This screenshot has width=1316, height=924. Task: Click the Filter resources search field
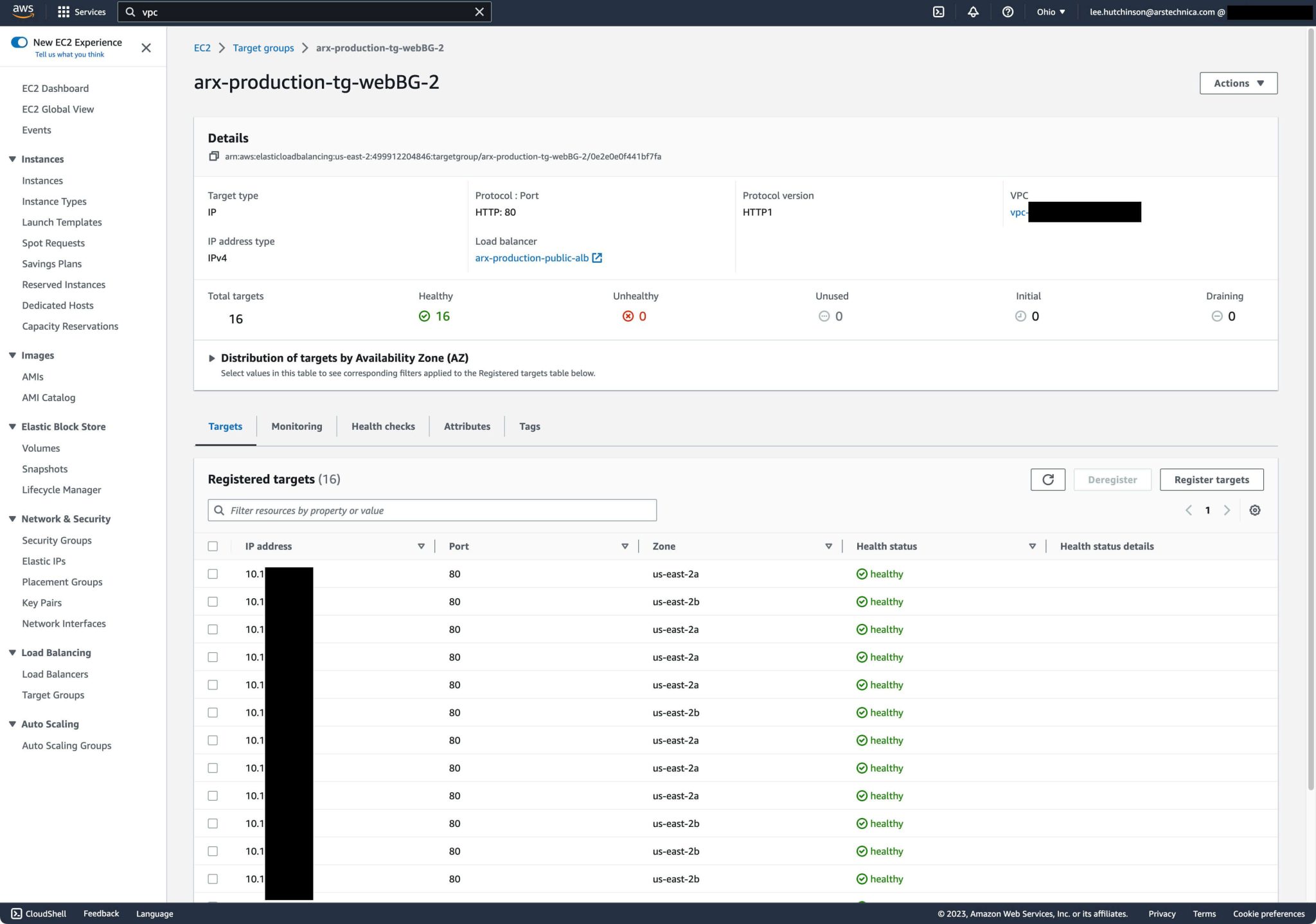[x=432, y=510]
